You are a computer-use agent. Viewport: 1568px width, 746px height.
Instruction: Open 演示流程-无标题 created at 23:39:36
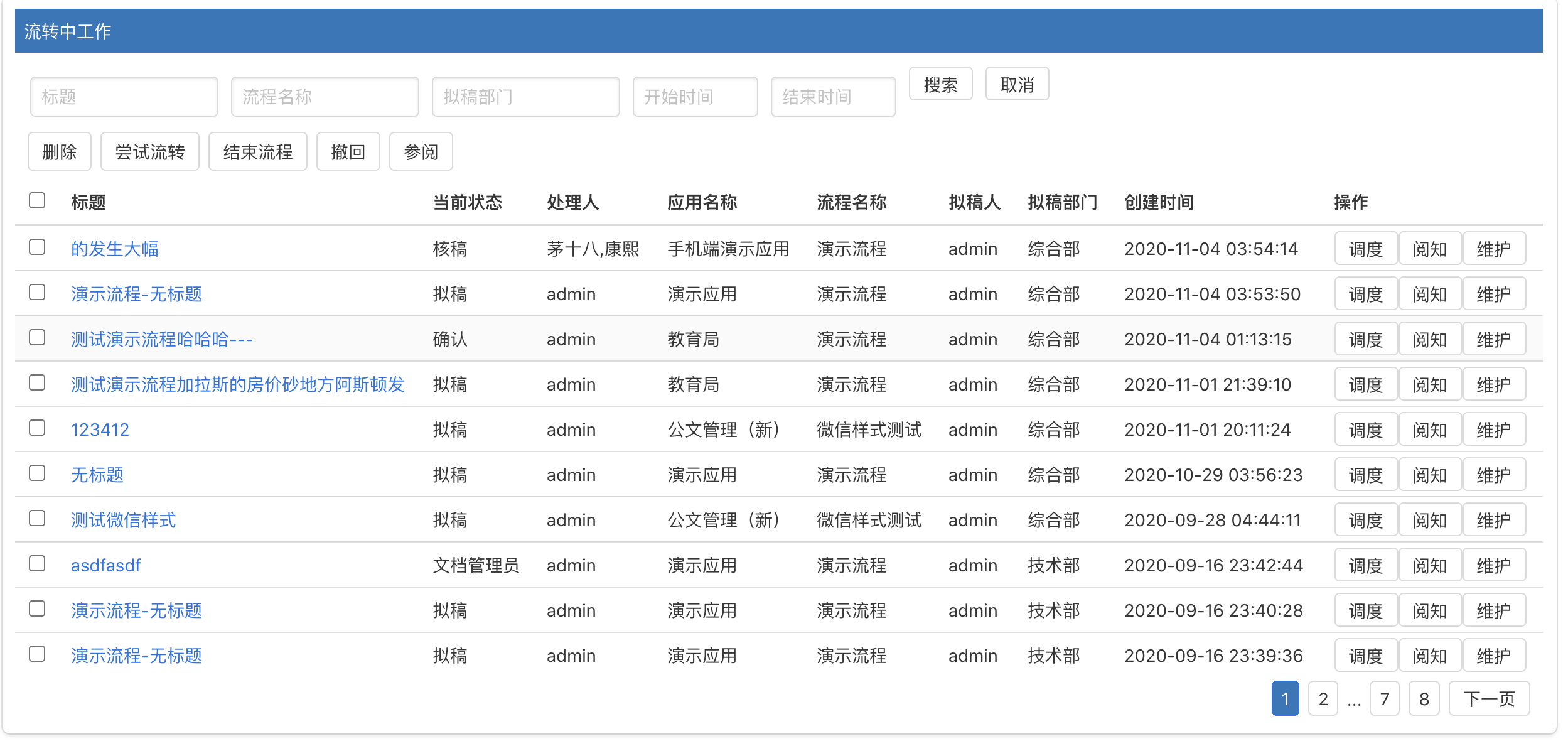coord(136,656)
